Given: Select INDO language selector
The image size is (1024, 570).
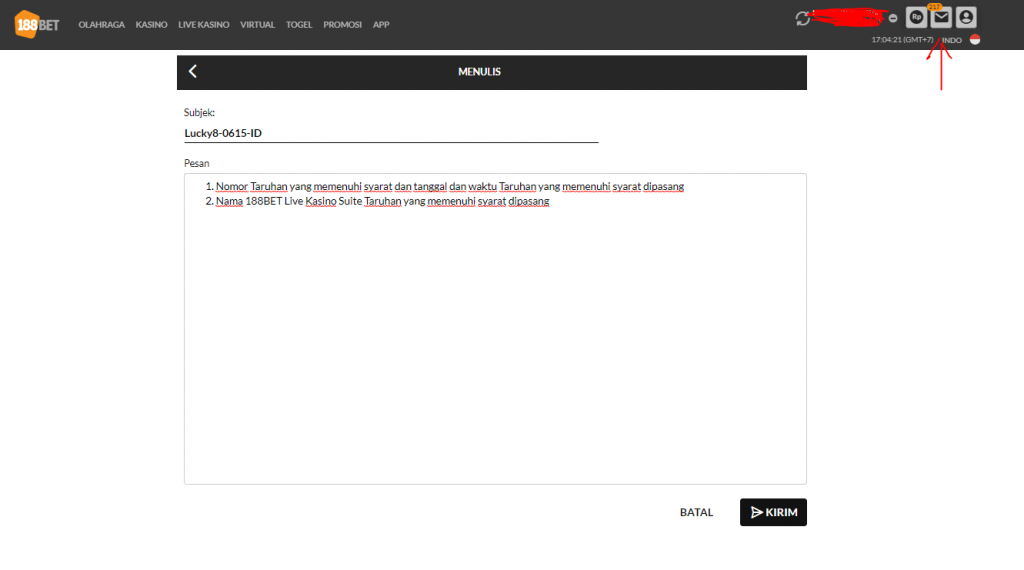Looking at the screenshot, I should 952,40.
